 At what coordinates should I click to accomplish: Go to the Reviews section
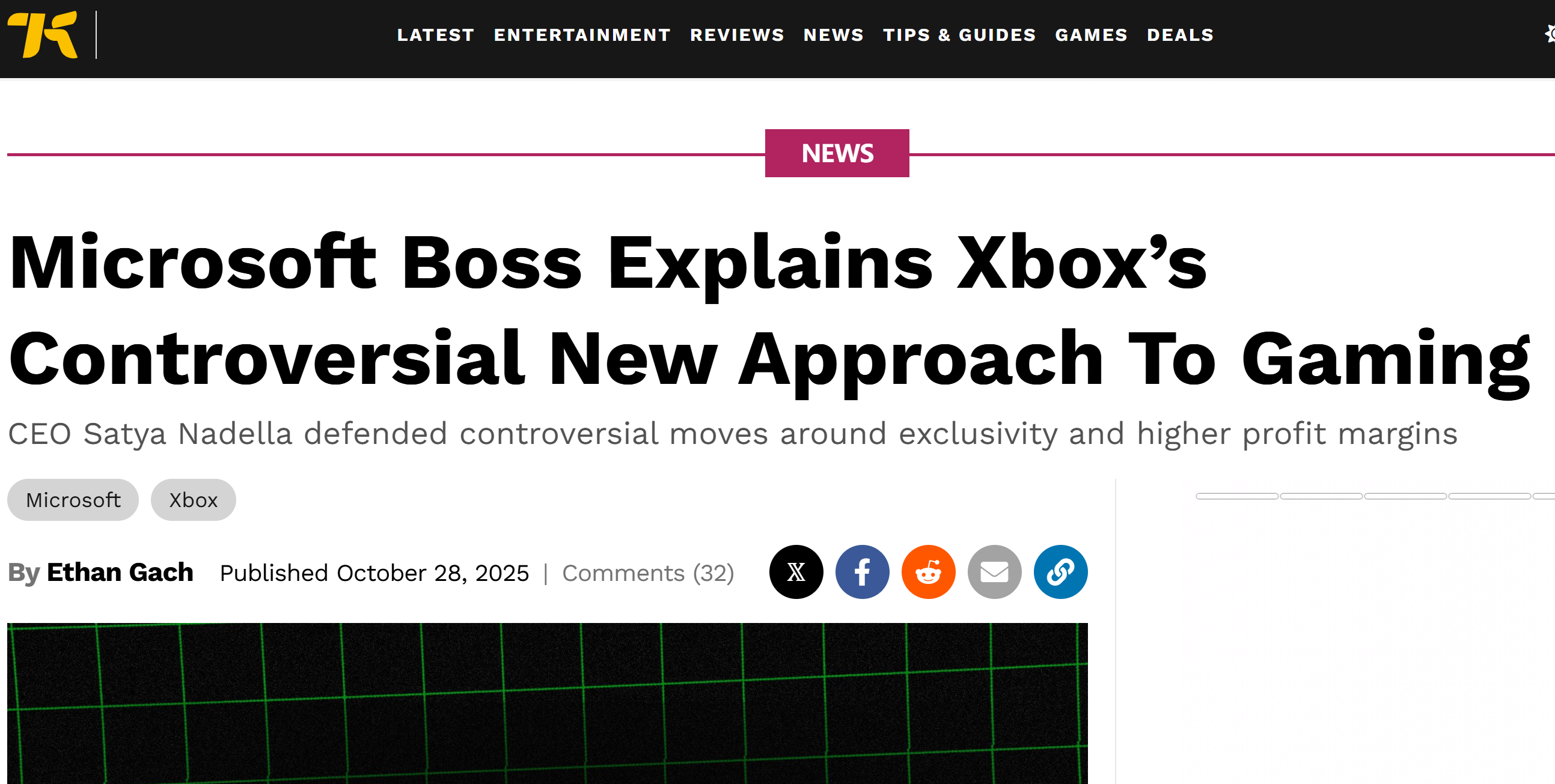click(736, 35)
